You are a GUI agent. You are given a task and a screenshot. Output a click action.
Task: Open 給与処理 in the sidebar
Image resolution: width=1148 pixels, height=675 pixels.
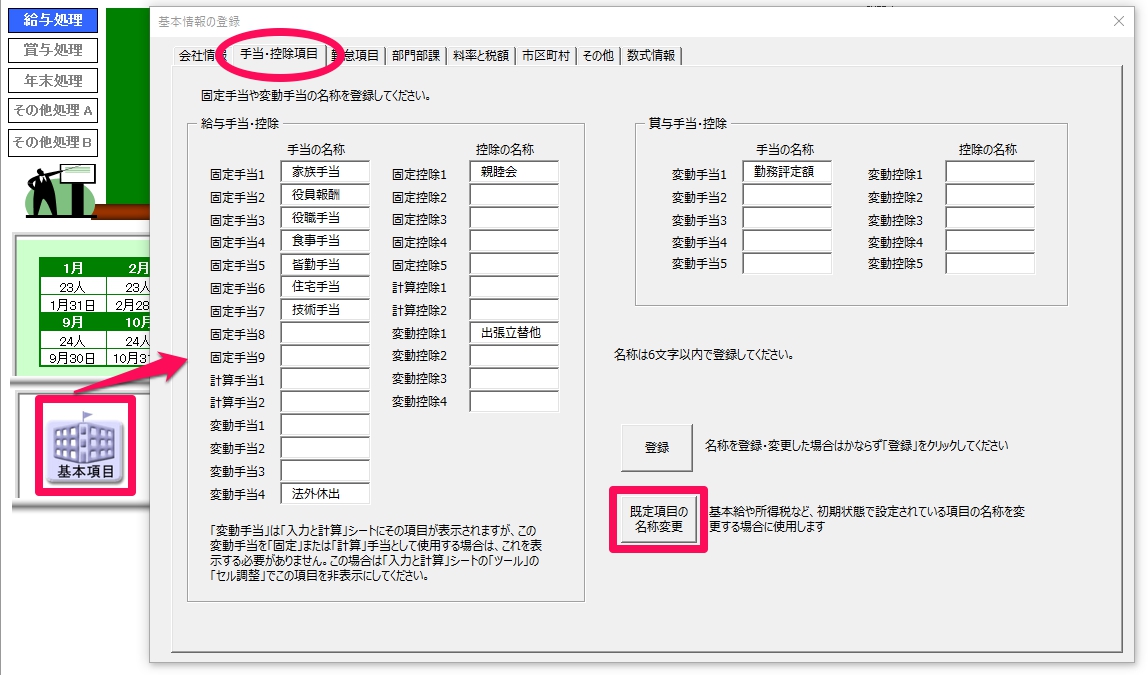point(53,20)
